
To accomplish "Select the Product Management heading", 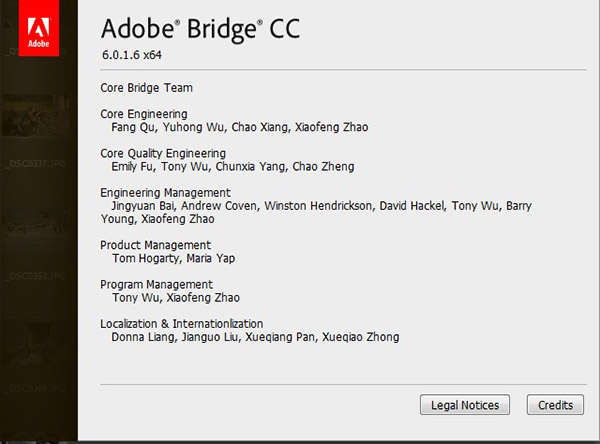I will 155,244.
